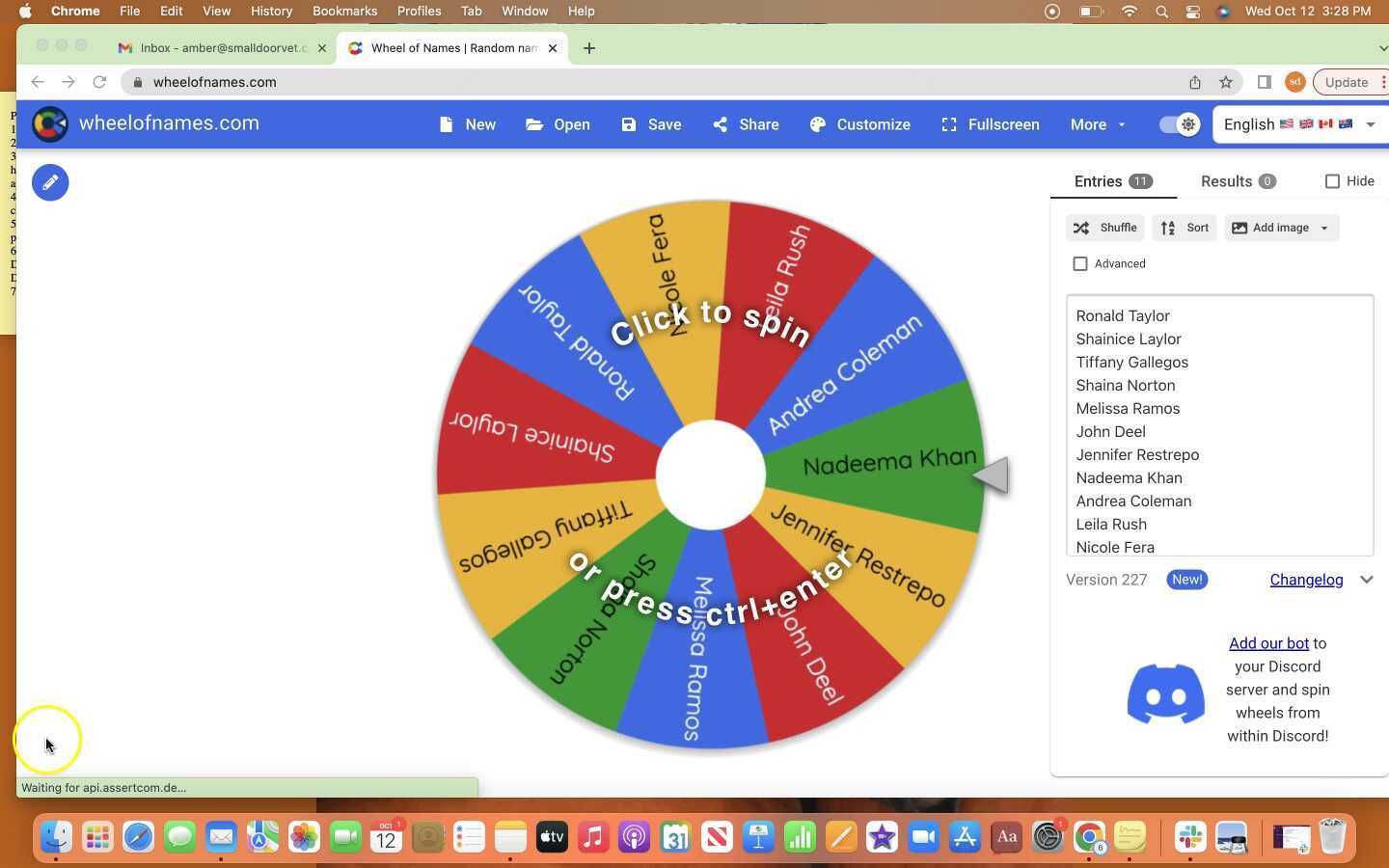Image resolution: width=1389 pixels, height=868 pixels.
Task: Open the Chrome History menu
Action: [x=270, y=11]
